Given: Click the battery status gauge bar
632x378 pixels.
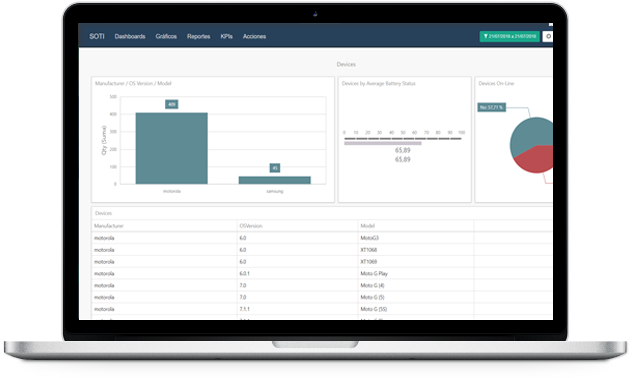Looking at the screenshot, I should coord(383,143).
